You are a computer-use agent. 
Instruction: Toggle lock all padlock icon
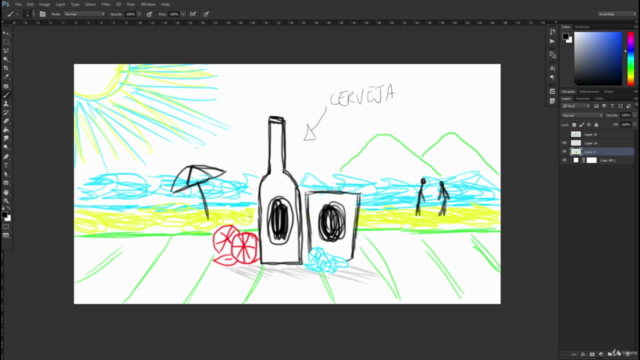pyautogui.click(x=596, y=125)
